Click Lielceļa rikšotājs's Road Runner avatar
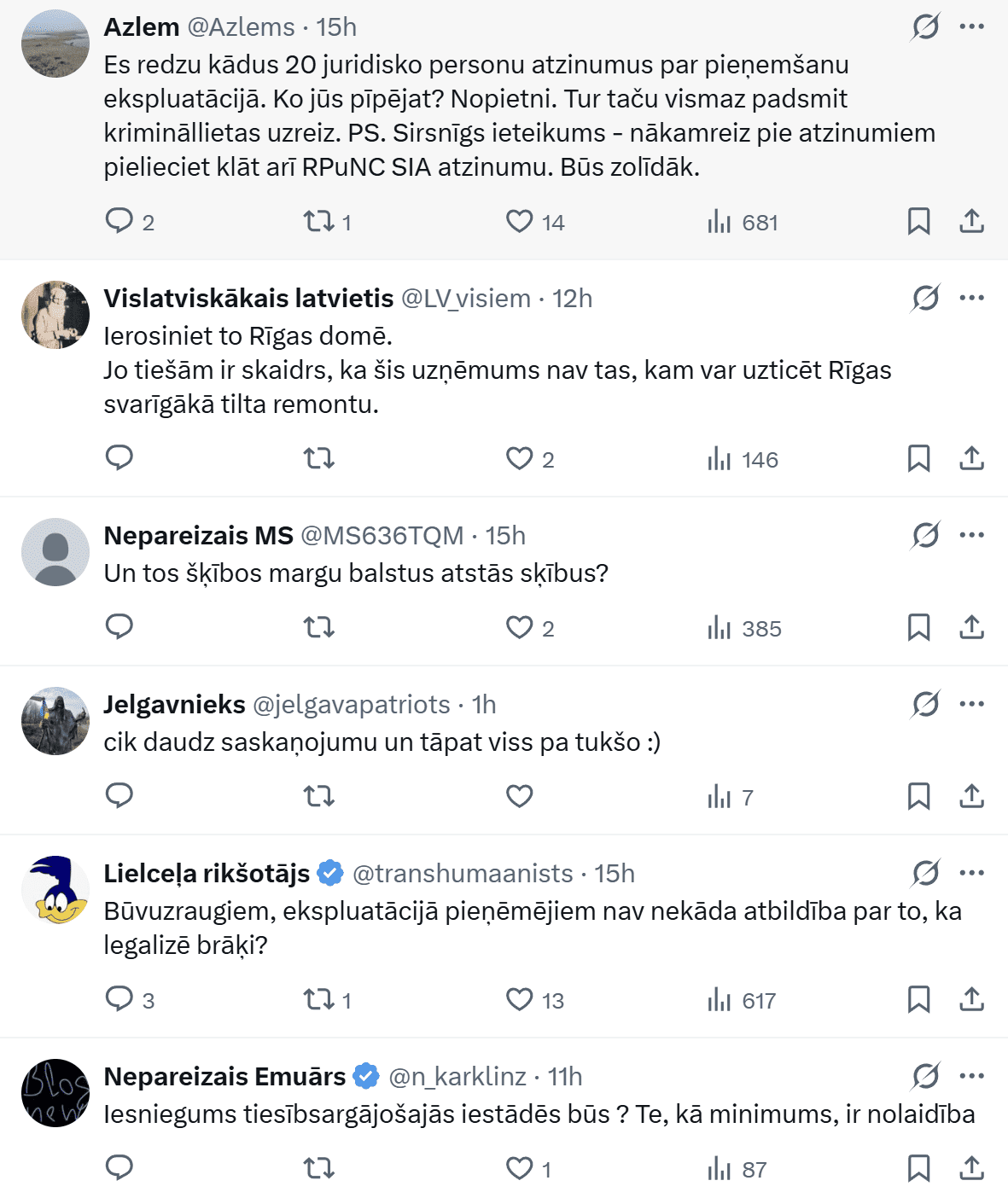 coord(55,890)
